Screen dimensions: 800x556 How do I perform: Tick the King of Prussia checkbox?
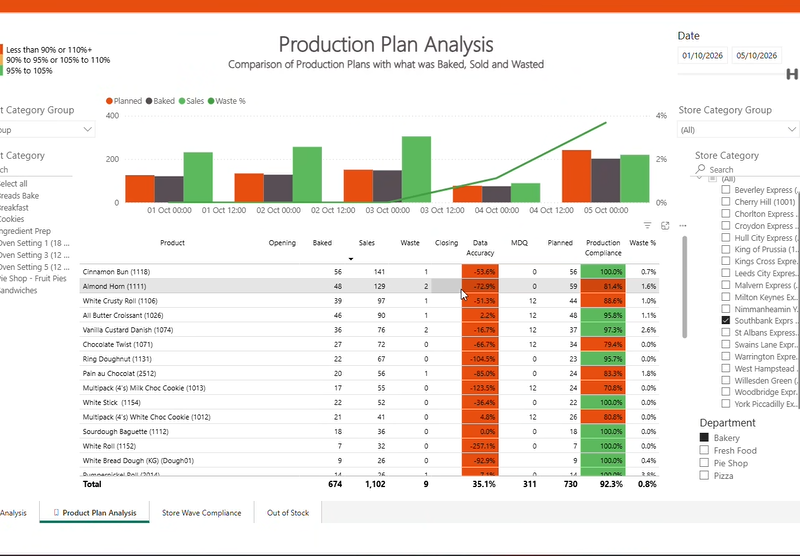[x=726, y=249]
